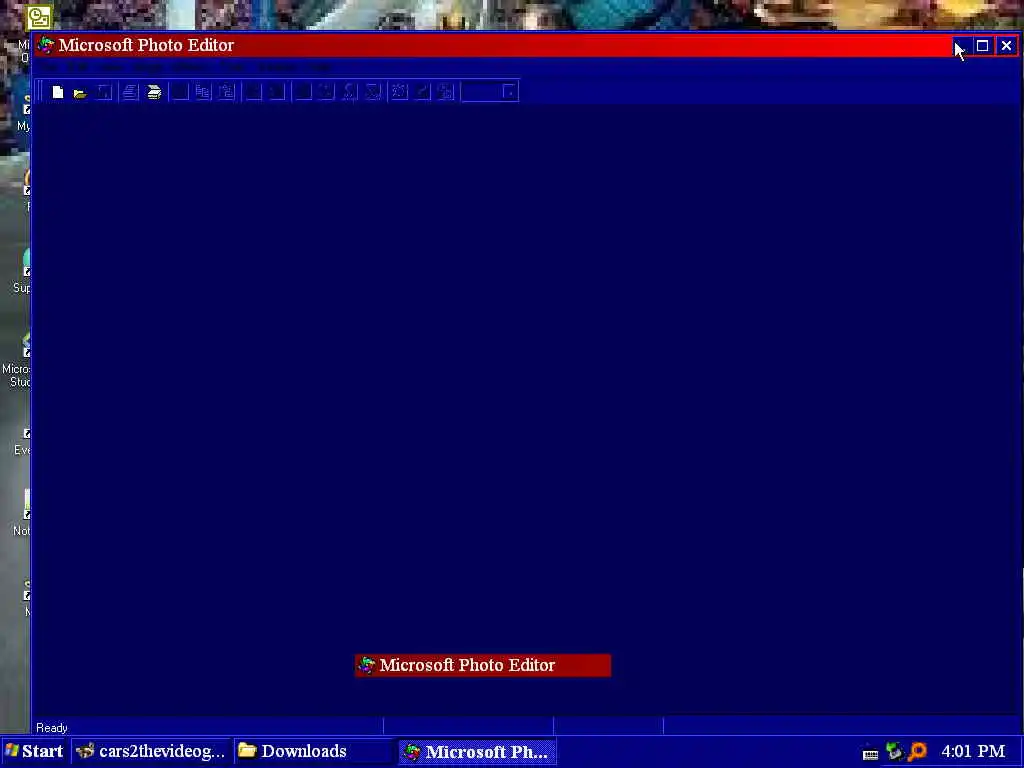Maximize the Microsoft Photo Editor window
This screenshot has height=768, width=1024.
point(982,46)
